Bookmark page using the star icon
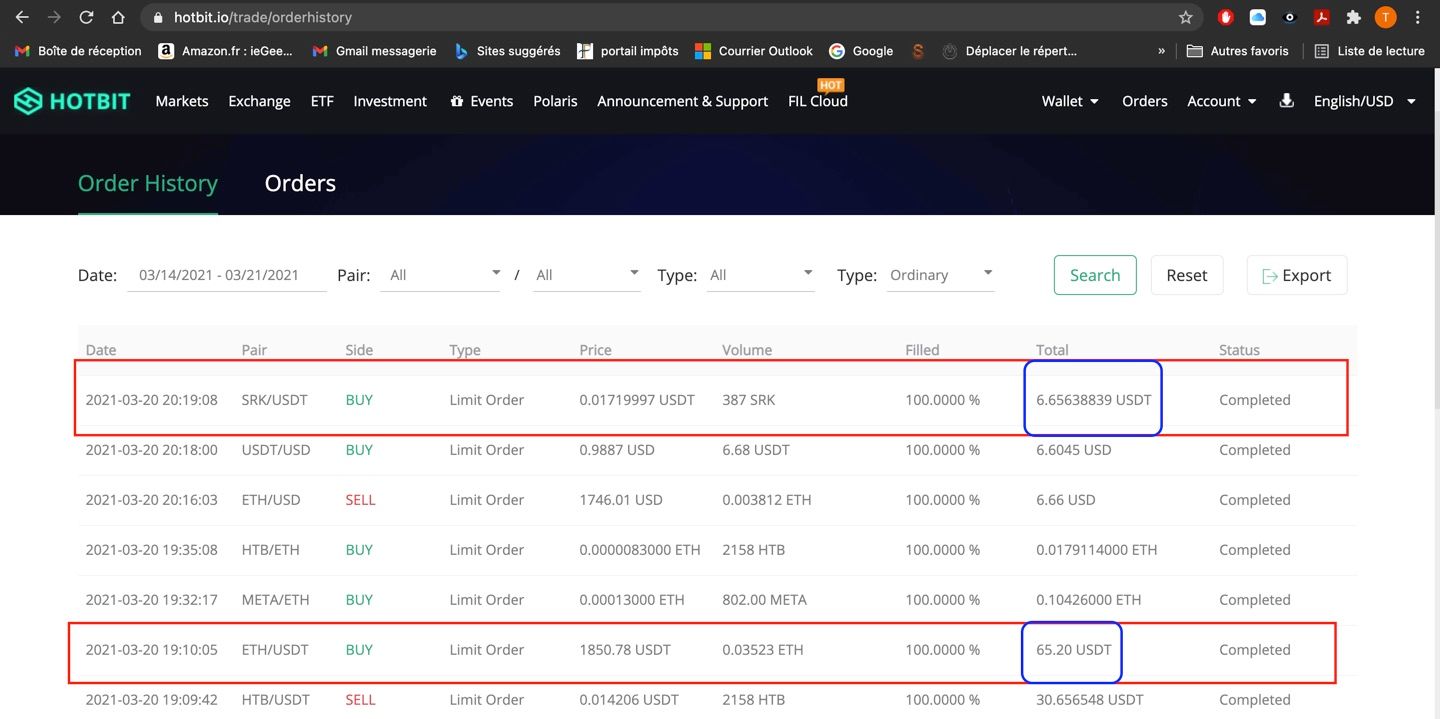This screenshot has width=1440, height=719. tap(1186, 17)
